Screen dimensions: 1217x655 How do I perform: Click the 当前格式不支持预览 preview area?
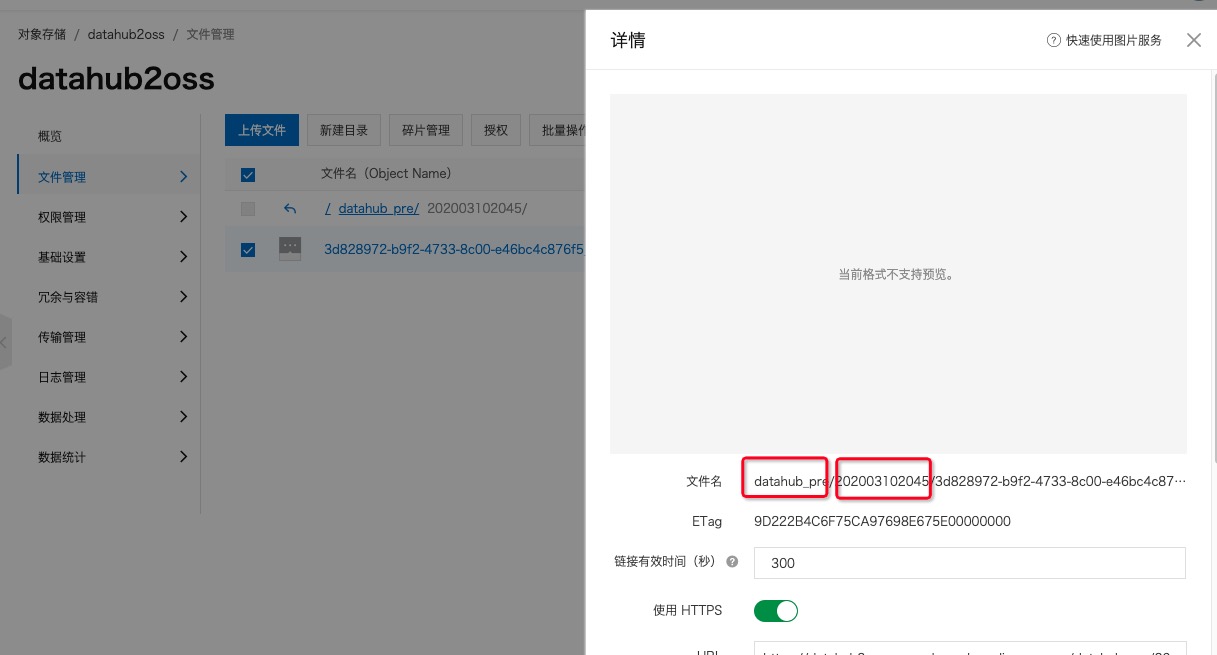tap(898, 274)
